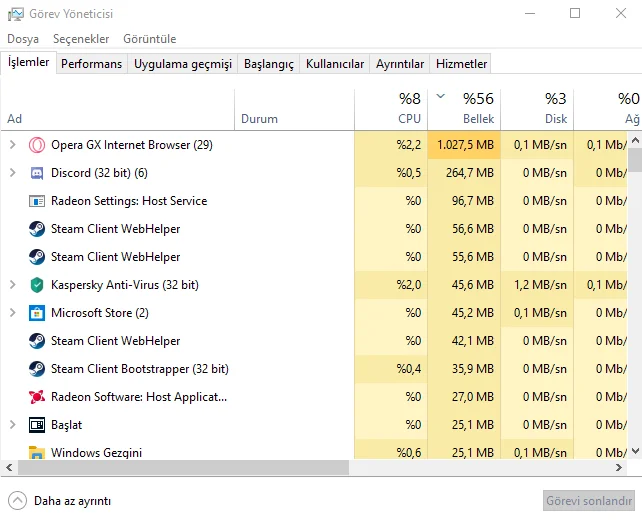The width and height of the screenshot is (642, 524).
Task: Expand the Kaspersky Anti-Virus process group
Action: [x=12, y=285]
